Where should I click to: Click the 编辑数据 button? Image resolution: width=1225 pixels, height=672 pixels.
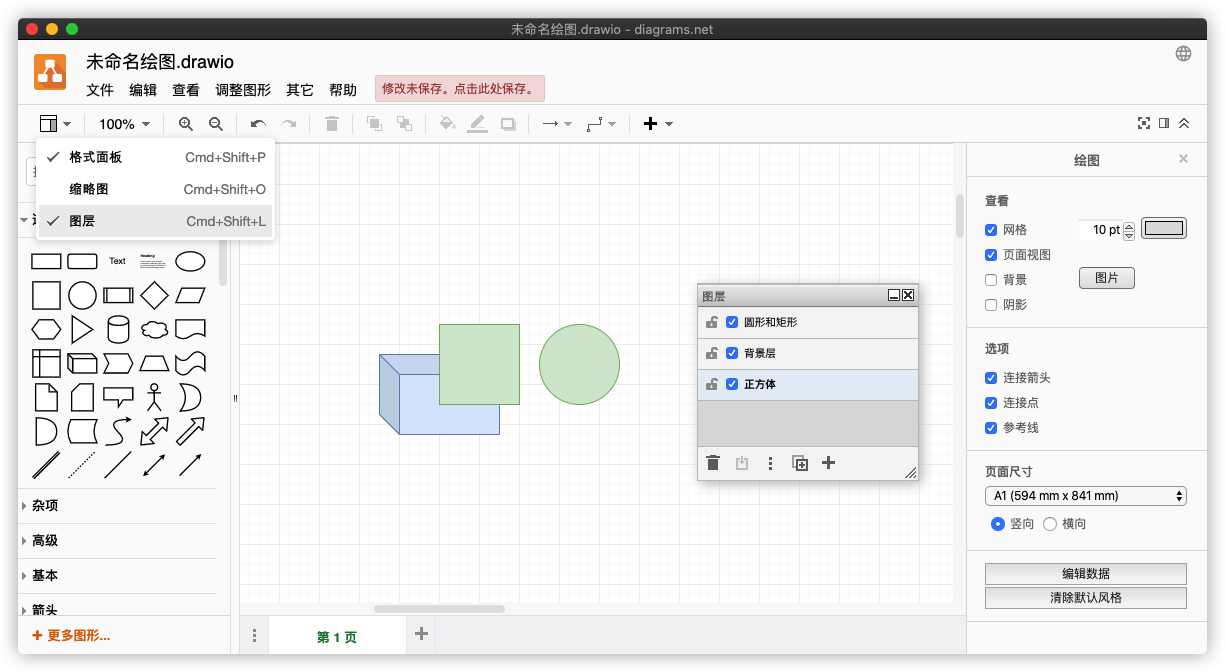click(1085, 574)
